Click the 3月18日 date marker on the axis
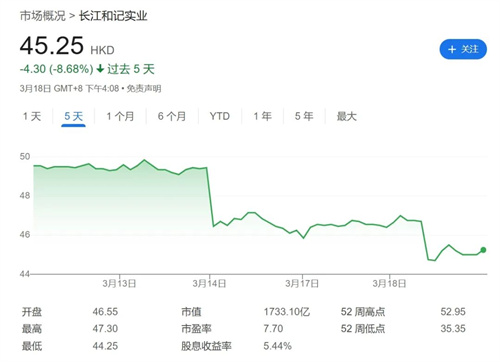Screen dimensions: 500x362 [389, 283]
